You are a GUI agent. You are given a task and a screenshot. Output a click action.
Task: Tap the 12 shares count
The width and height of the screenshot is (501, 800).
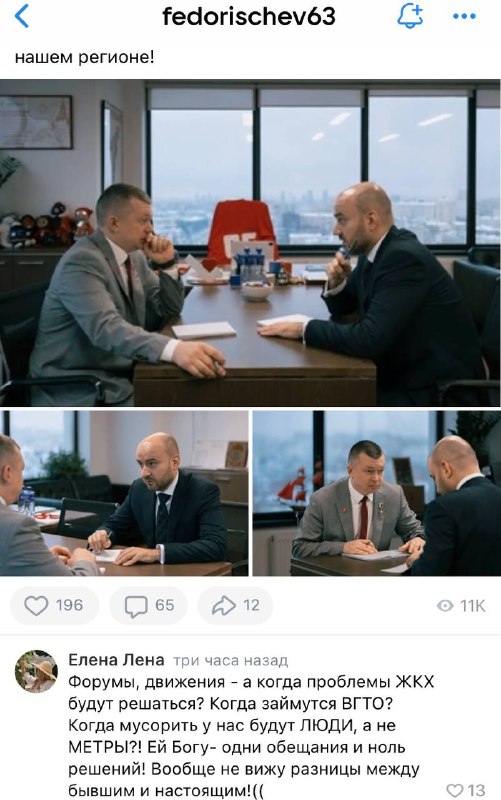point(251,606)
